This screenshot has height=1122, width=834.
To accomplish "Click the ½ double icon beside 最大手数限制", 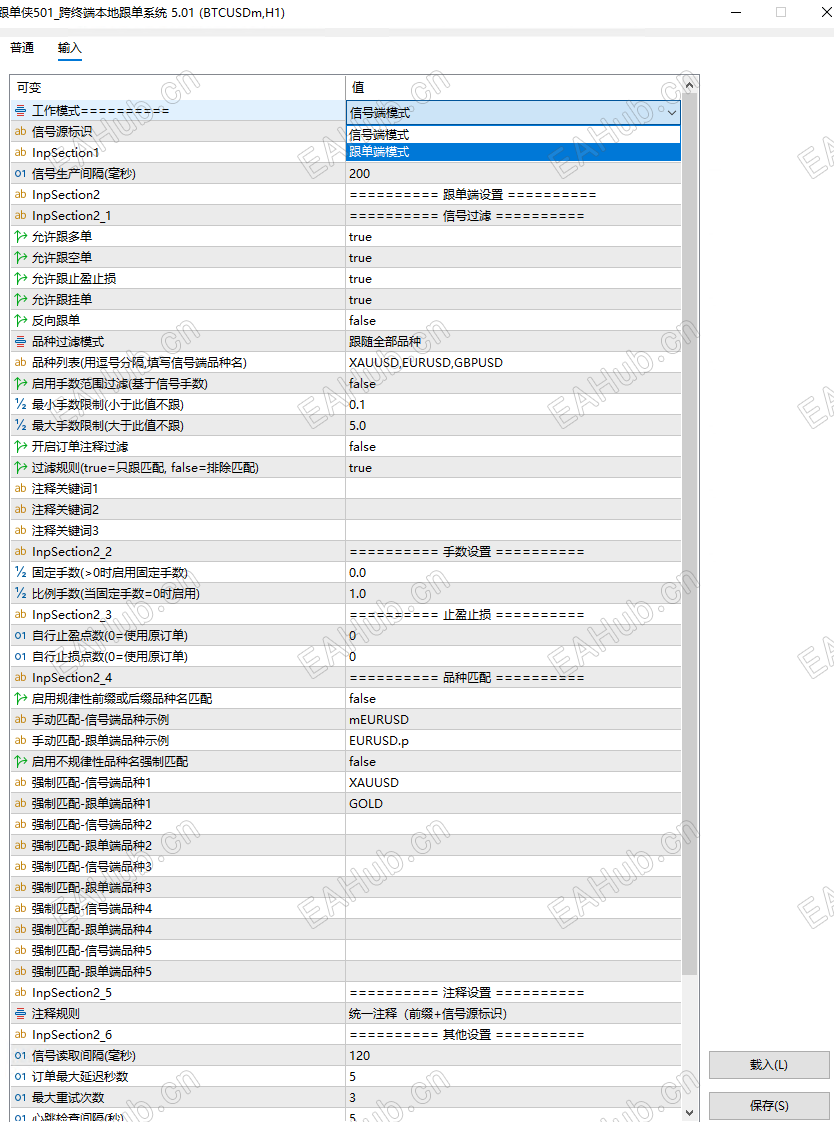I will [x=20, y=425].
